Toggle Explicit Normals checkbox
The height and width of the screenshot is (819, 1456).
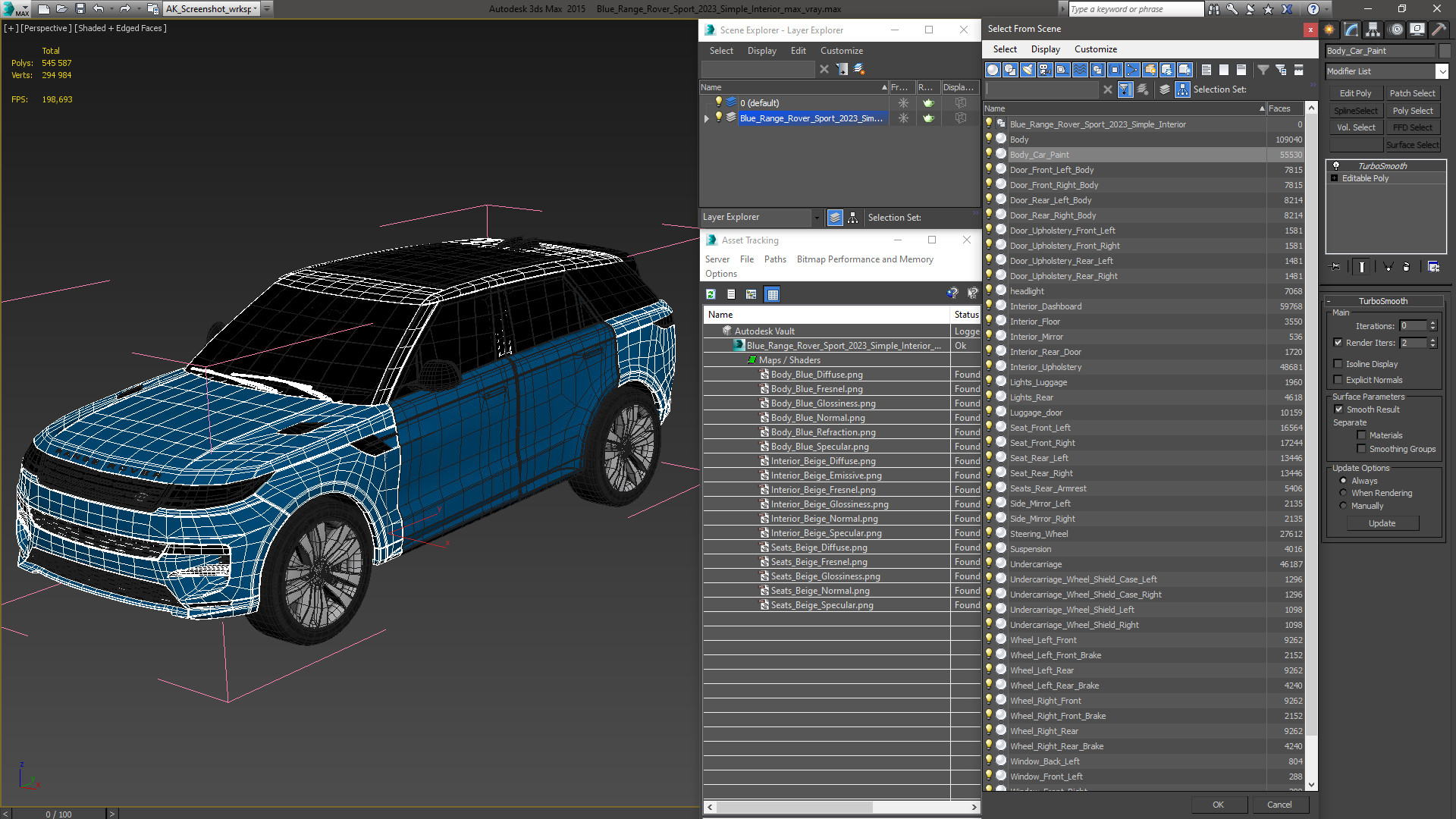(x=1338, y=380)
